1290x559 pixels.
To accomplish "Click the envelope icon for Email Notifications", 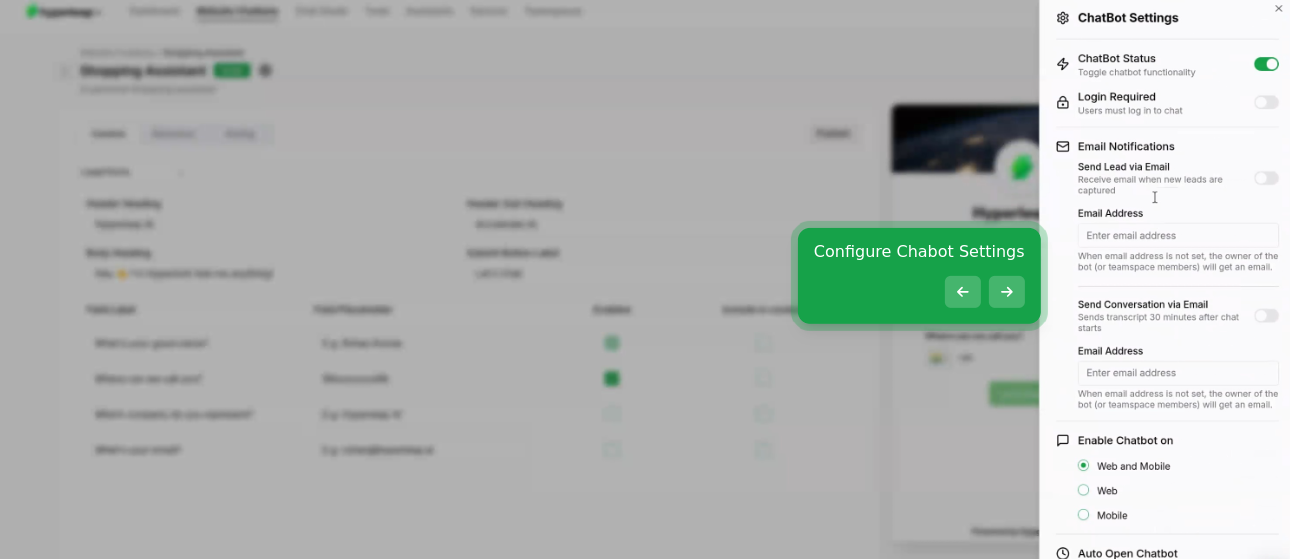I will pyautogui.click(x=1063, y=146).
